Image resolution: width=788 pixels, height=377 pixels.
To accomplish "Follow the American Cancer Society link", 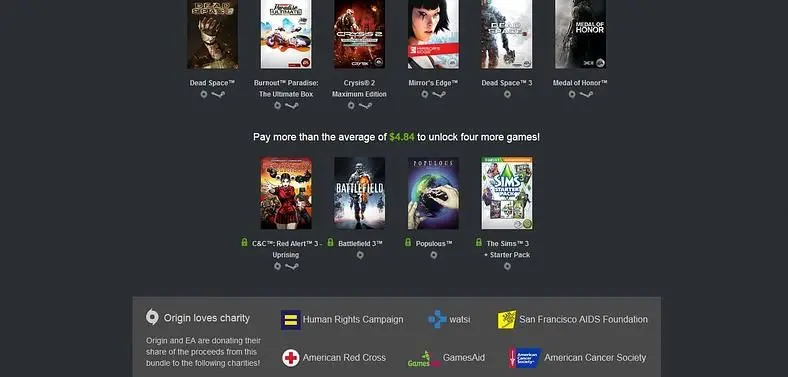I will click(x=595, y=358).
